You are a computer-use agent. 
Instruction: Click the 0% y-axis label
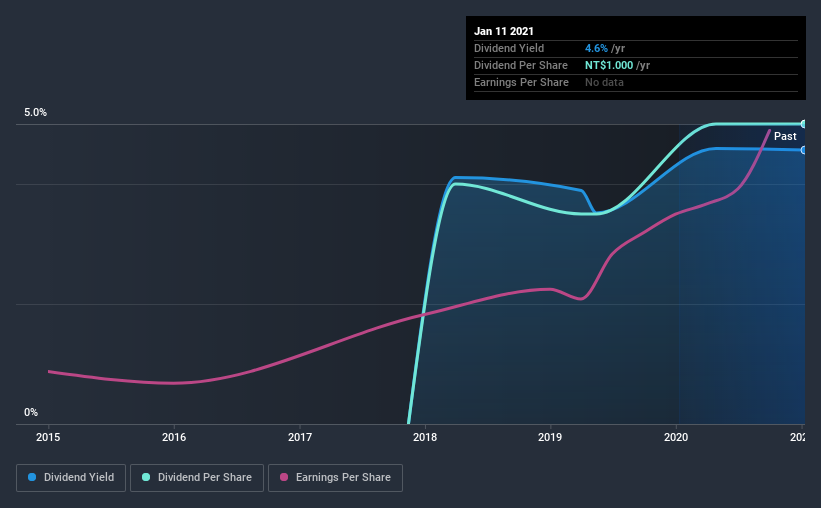pos(31,412)
